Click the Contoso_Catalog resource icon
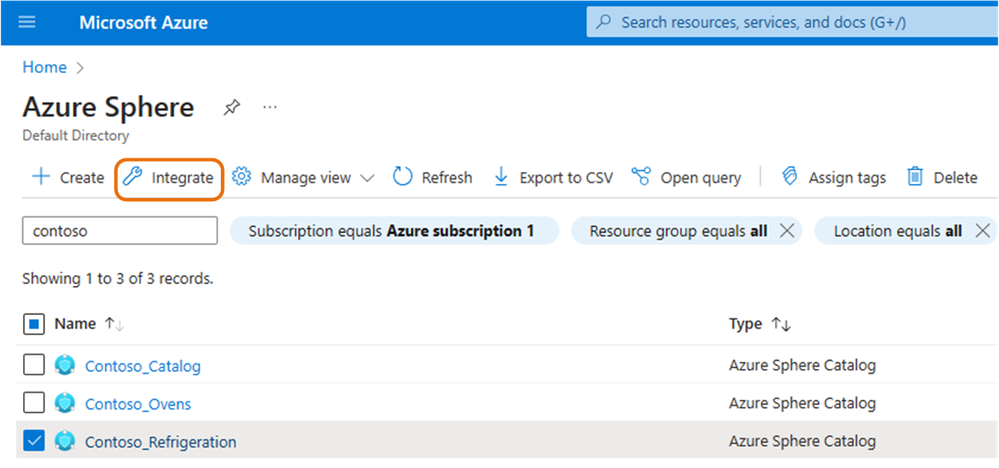 click(65, 365)
